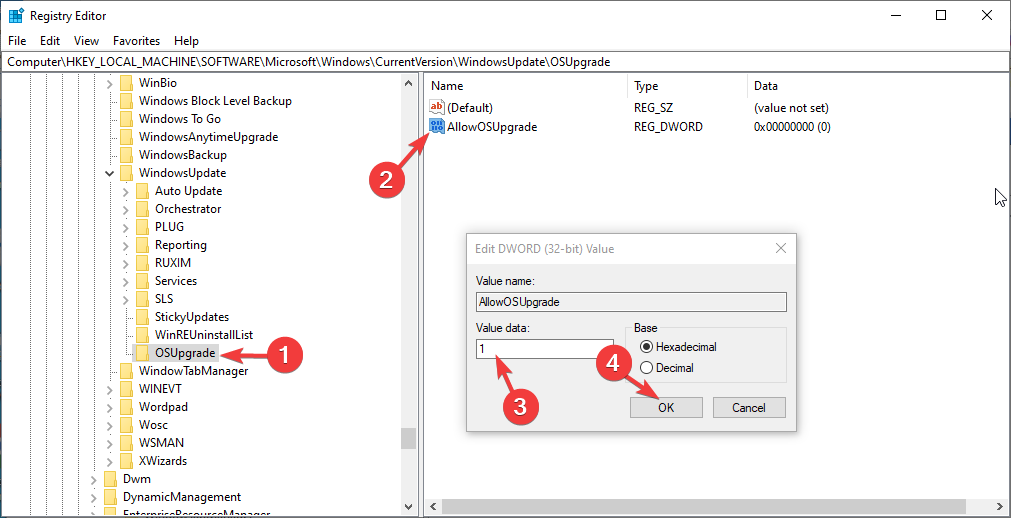Select the DynamicManagement tree item
1011x518 pixels.
point(182,497)
